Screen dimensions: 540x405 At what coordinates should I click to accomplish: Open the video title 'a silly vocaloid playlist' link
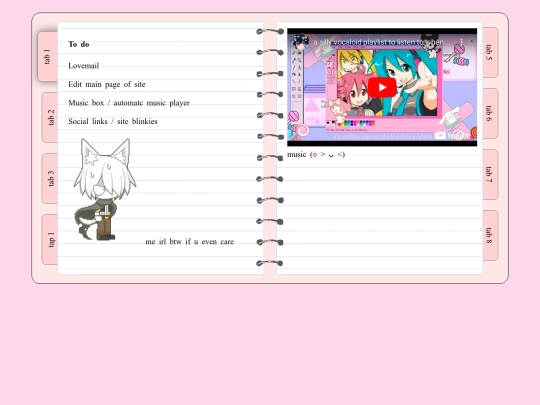point(382,42)
